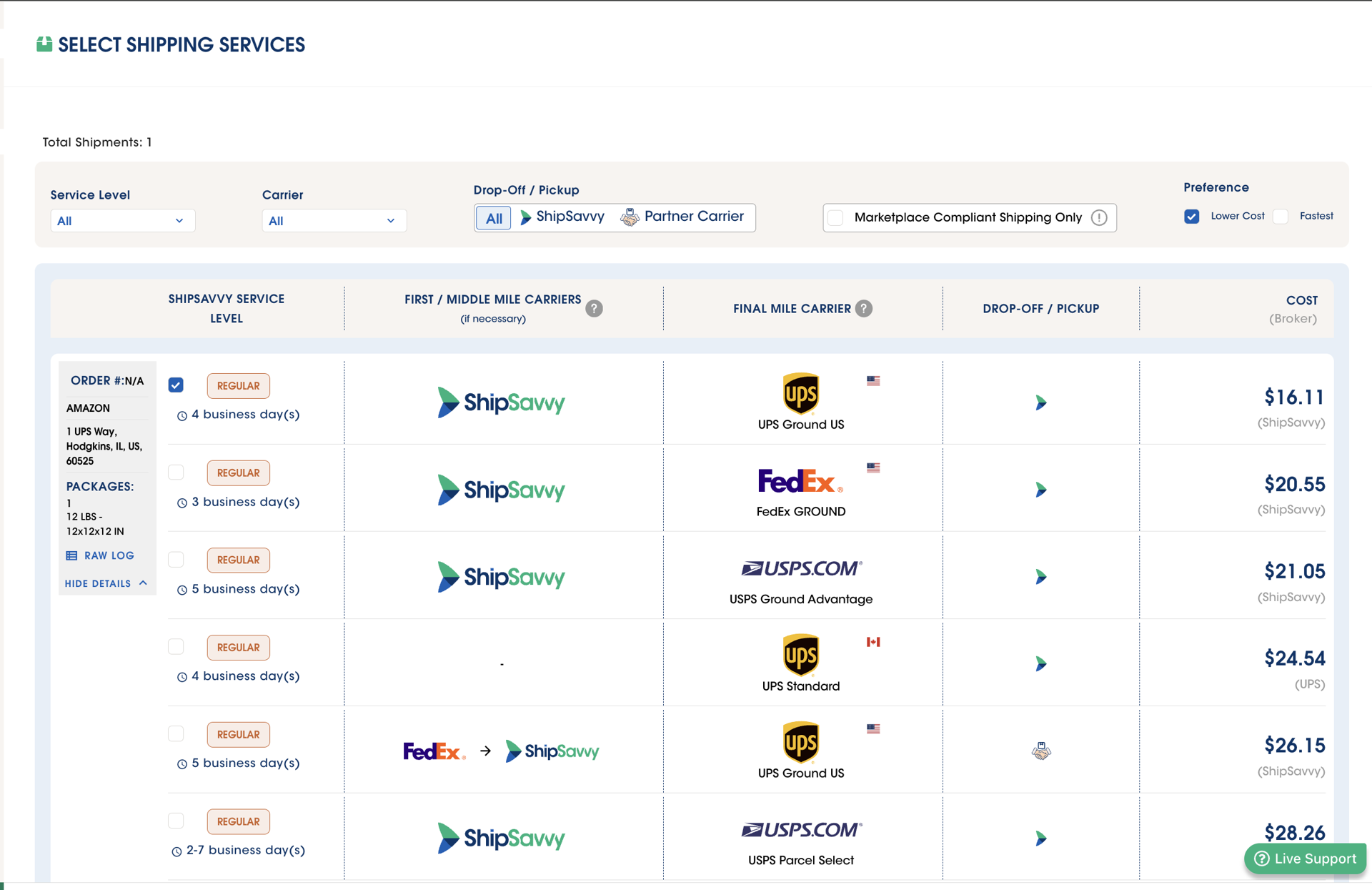1372x890 pixels.
Task: Click the FedEx GROUND carrier logo
Action: click(800, 480)
